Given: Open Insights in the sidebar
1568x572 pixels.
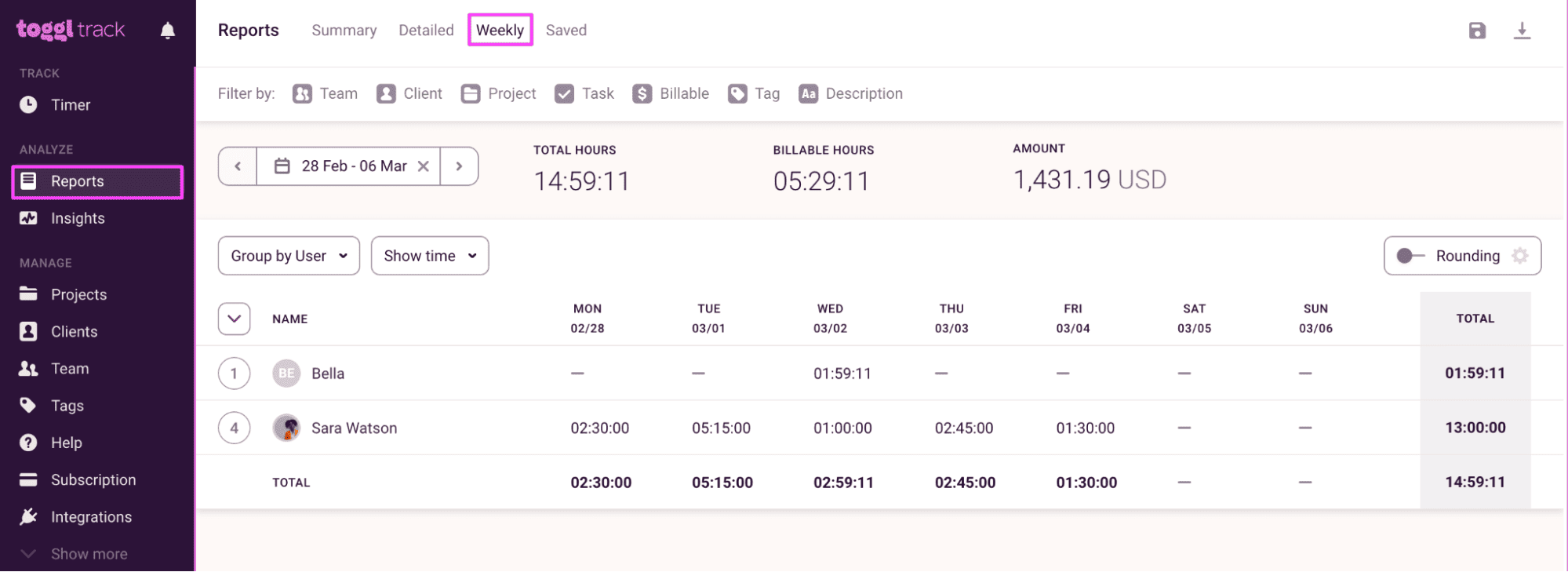Looking at the screenshot, I should coord(78,218).
